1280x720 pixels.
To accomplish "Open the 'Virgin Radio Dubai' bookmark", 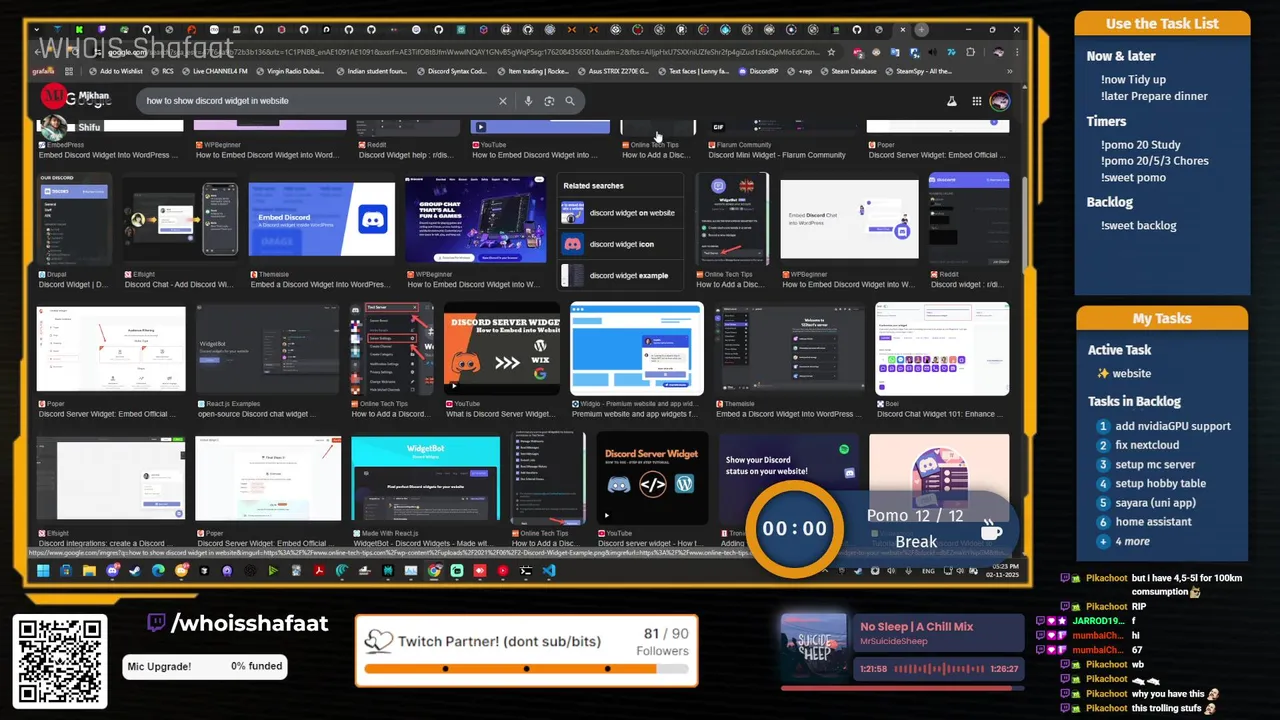I will point(290,71).
